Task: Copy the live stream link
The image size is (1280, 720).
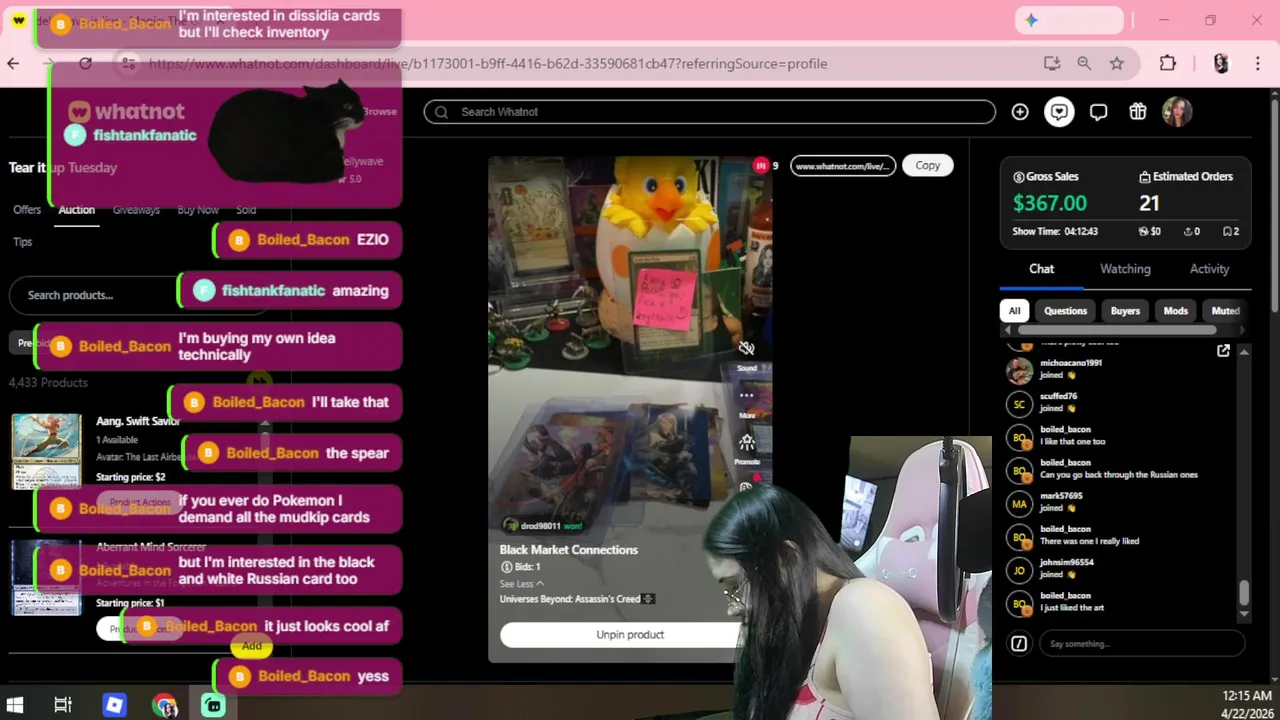Action: 927,165
